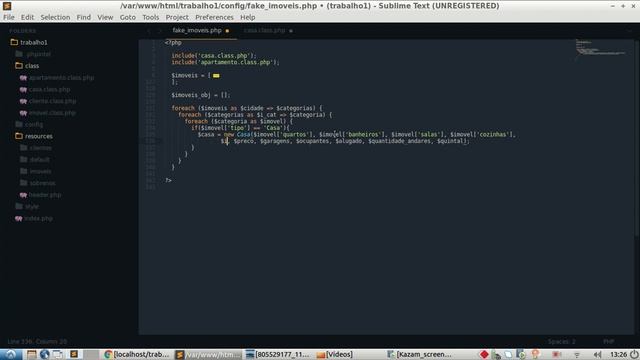Open cliente.class.php from sidebar
This screenshot has width=640, height=360.
click(x=52, y=101)
